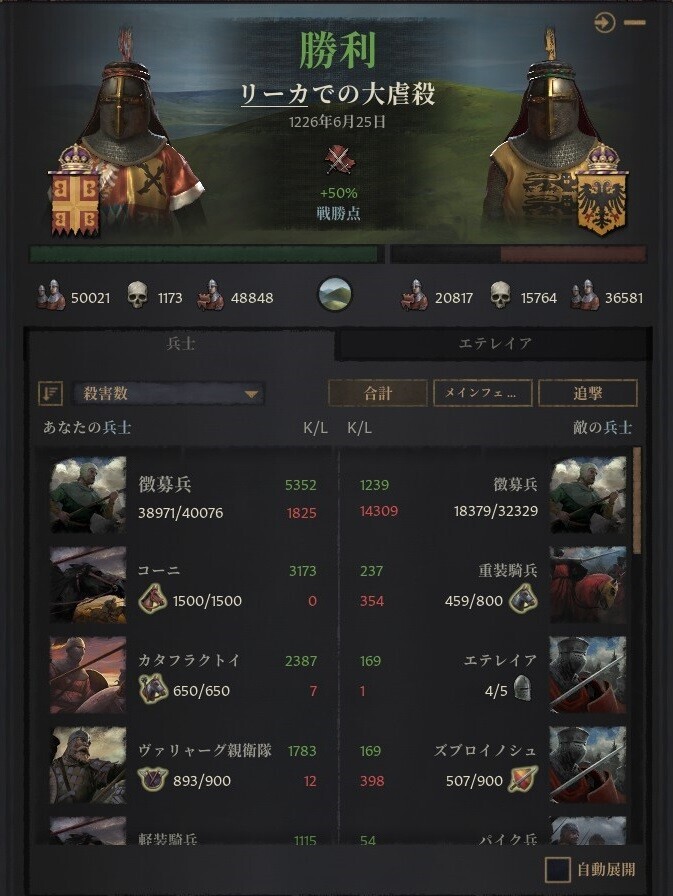Enable the 自動展開 checkbox

pos(558,870)
